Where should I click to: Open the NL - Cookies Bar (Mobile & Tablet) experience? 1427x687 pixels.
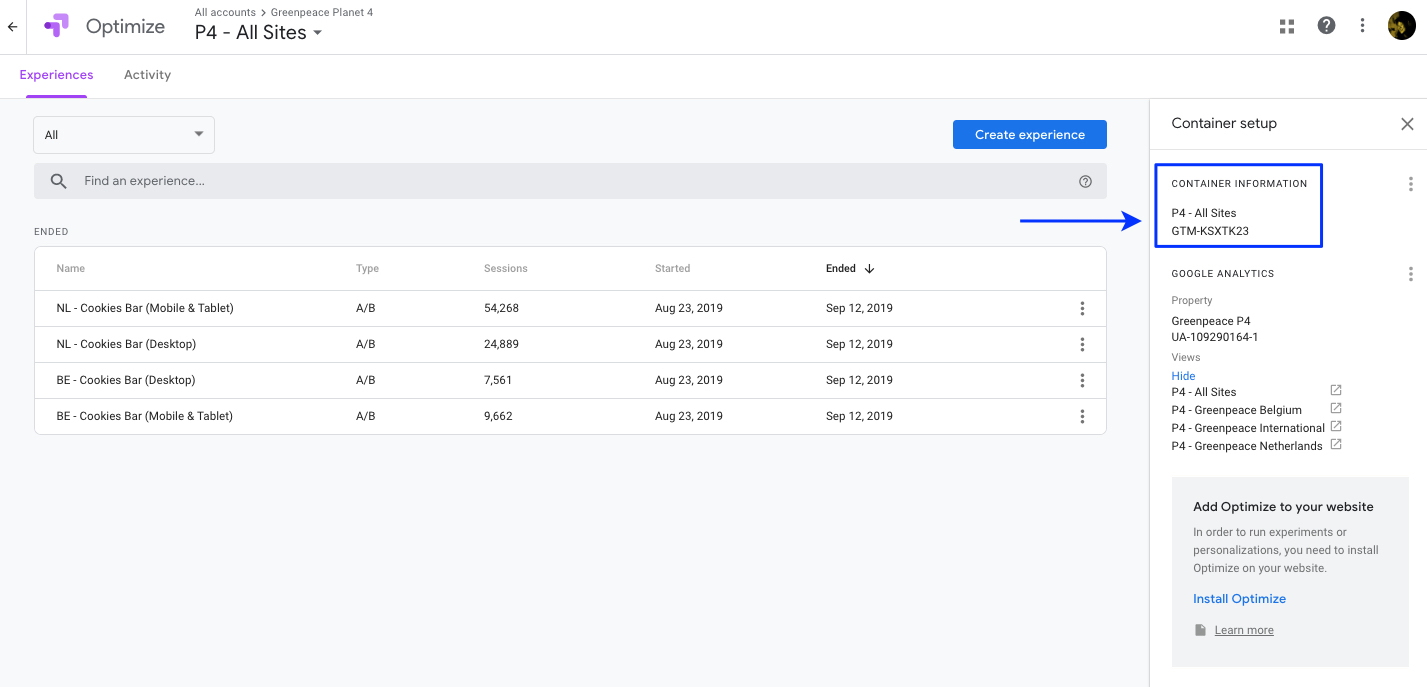pos(145,308)
